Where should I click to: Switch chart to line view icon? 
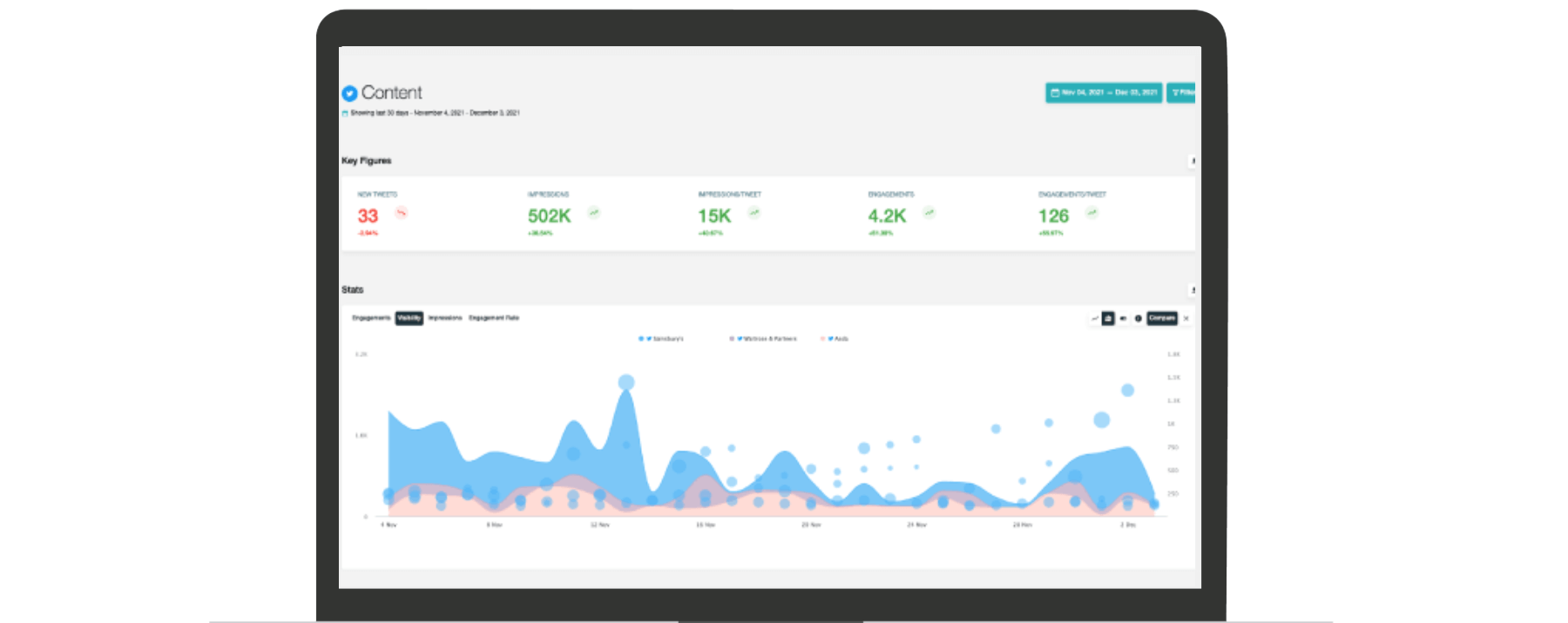(x=1094, y=319)
